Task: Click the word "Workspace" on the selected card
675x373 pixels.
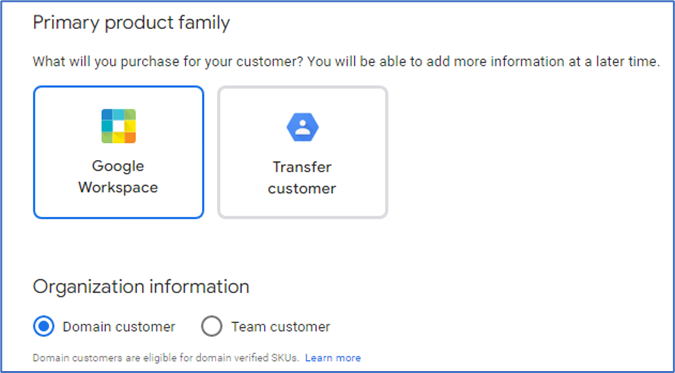Action: point(118,188)
